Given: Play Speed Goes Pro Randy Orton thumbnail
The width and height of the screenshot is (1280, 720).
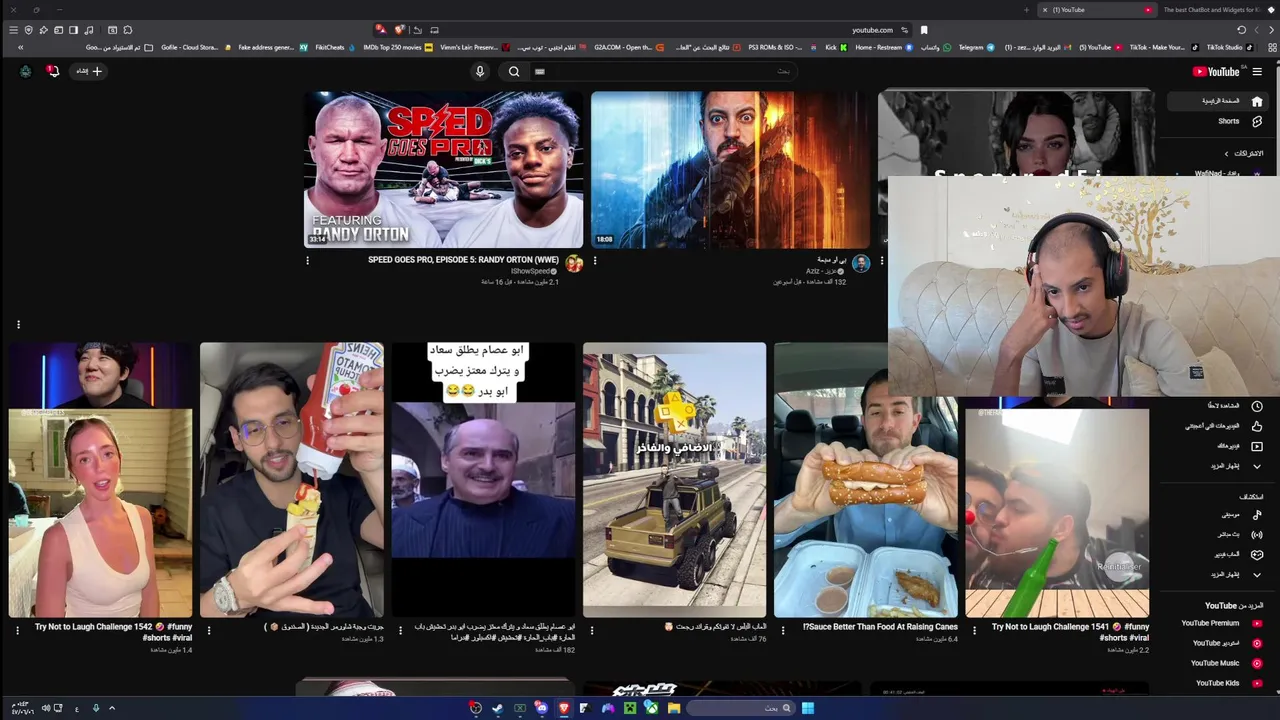Looking at the screenshot, I should 443,170.
